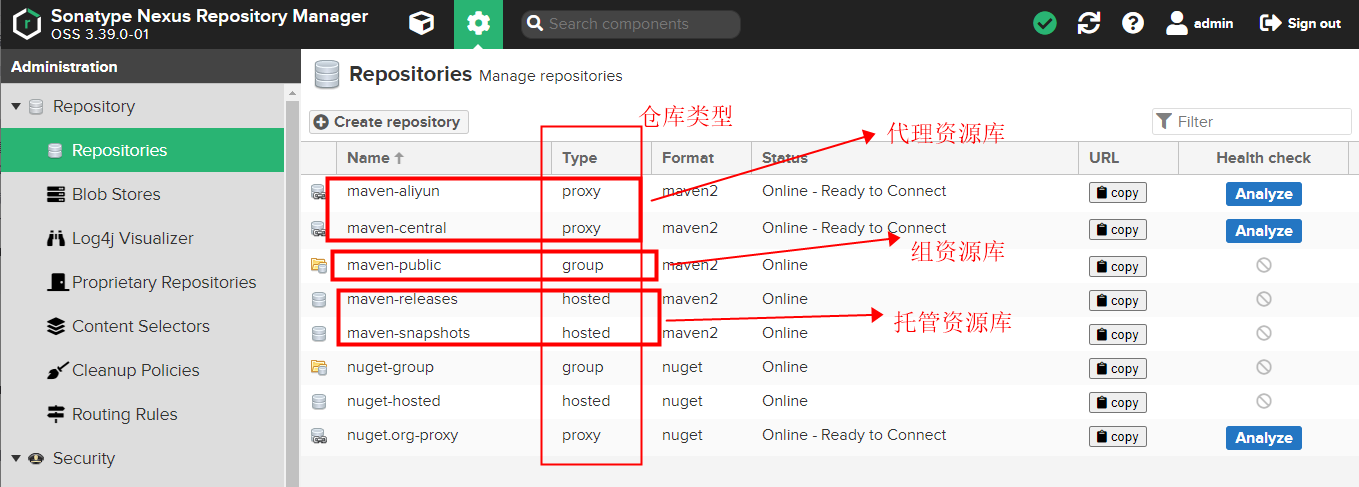Viewport: 1359px width, 487px height.
Task: Click group folder icon beside maven-public
Action: coord(319,265)
